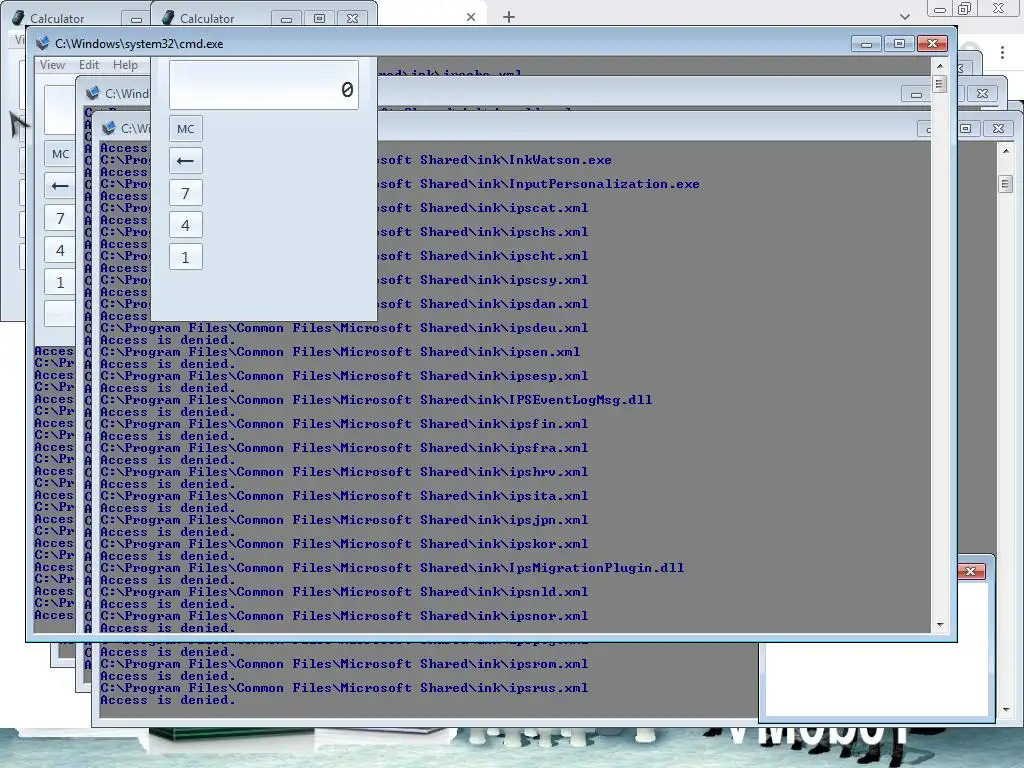The height and width of the screenshot is (768, 1024).
Task: Click the console icon of the 'C:\Wi' window
Action: pyautogui.click(x=108, y=128)
